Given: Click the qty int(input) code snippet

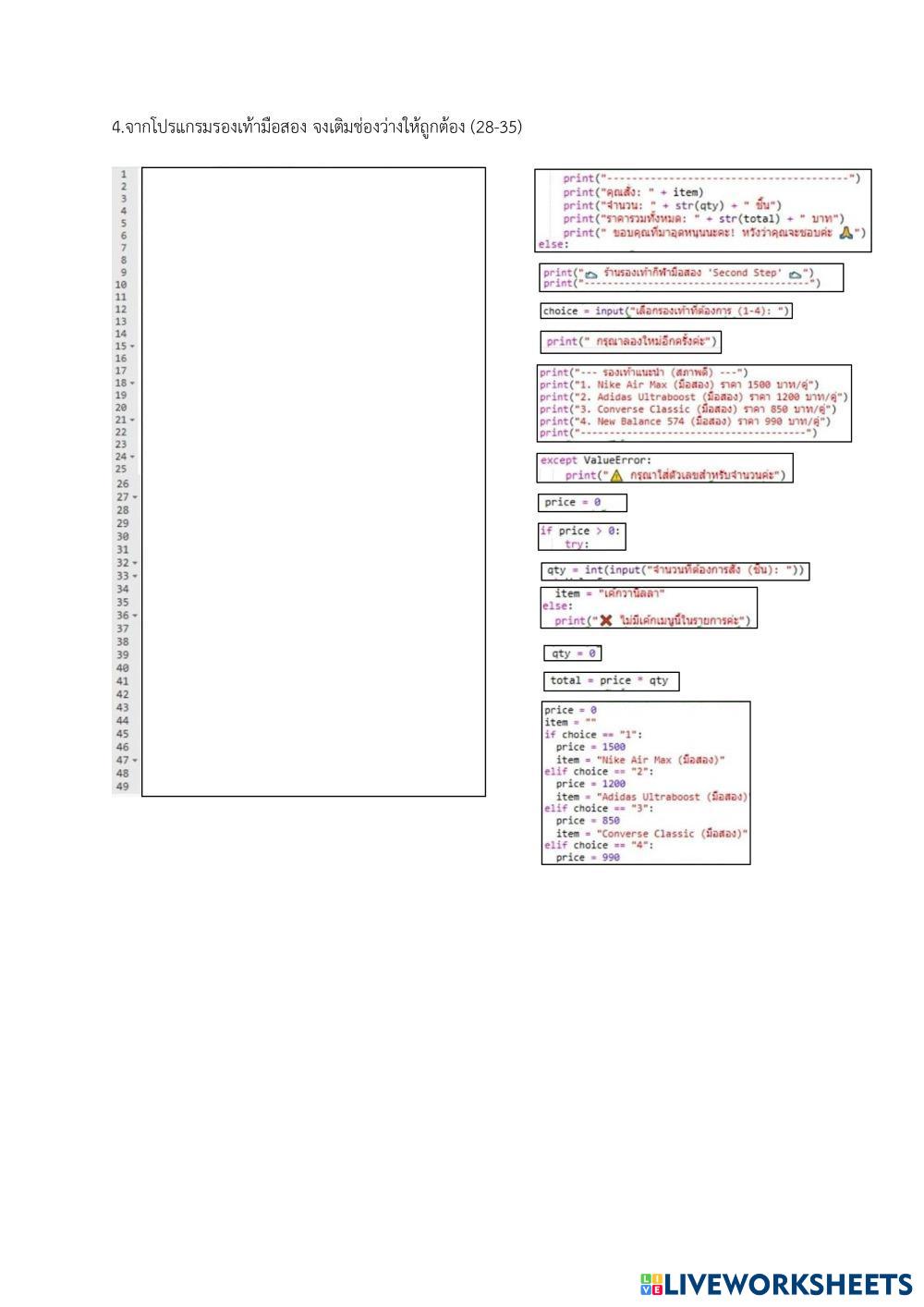Looking at the screenshot, I should 675,570.
